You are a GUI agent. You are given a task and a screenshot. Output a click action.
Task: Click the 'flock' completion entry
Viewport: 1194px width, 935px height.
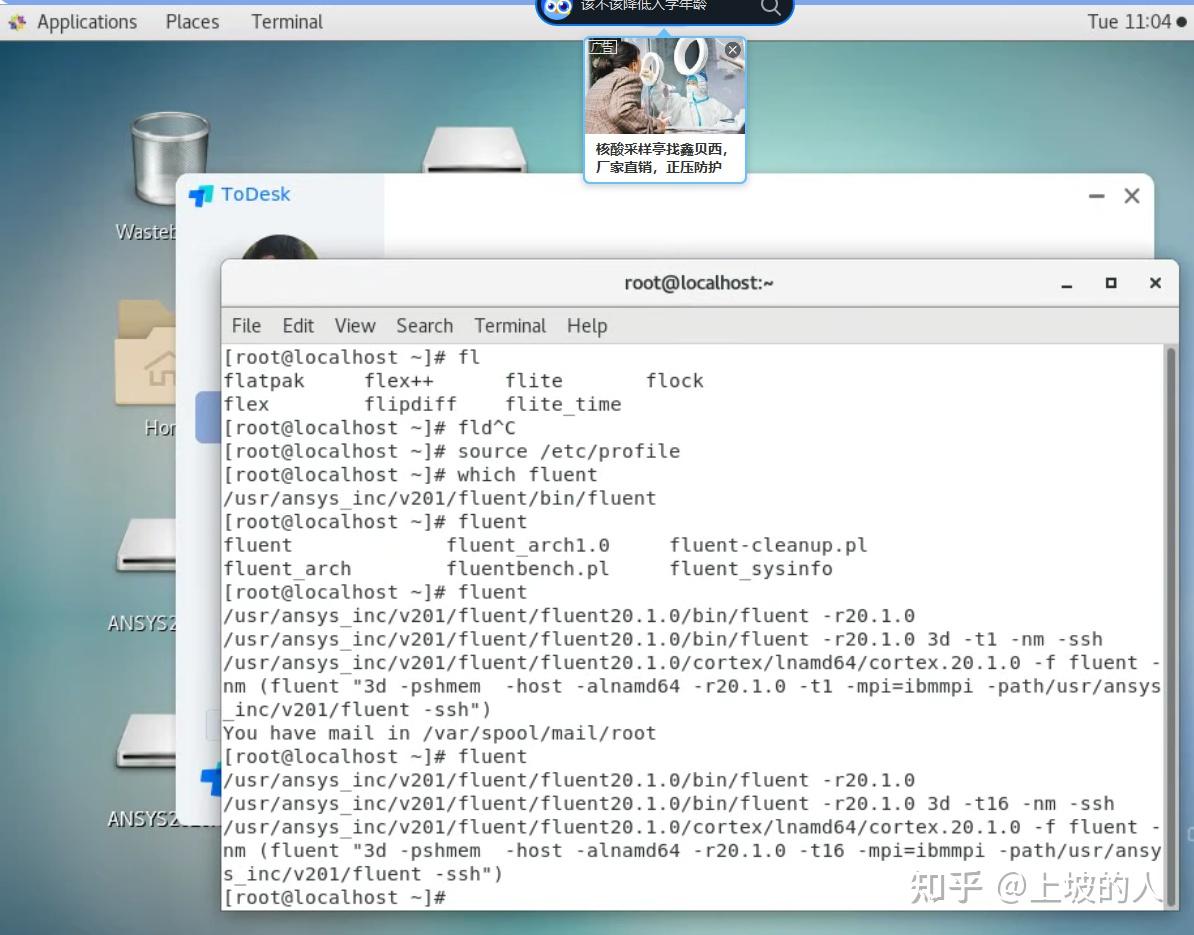tap(675, 381)
